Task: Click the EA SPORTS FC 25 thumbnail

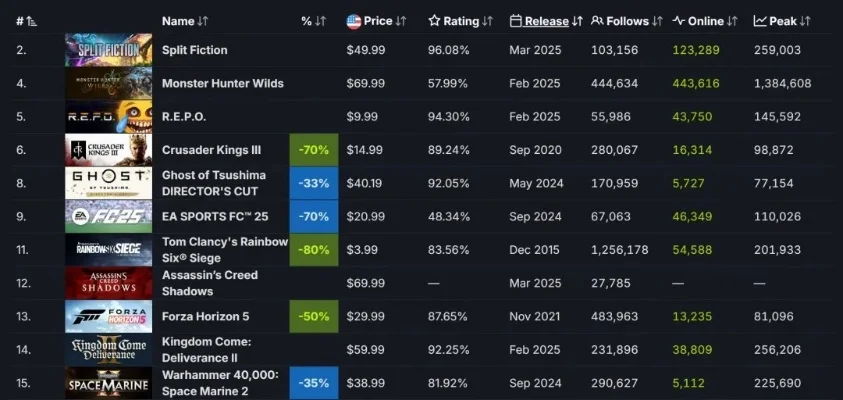Action: [108, 216]
